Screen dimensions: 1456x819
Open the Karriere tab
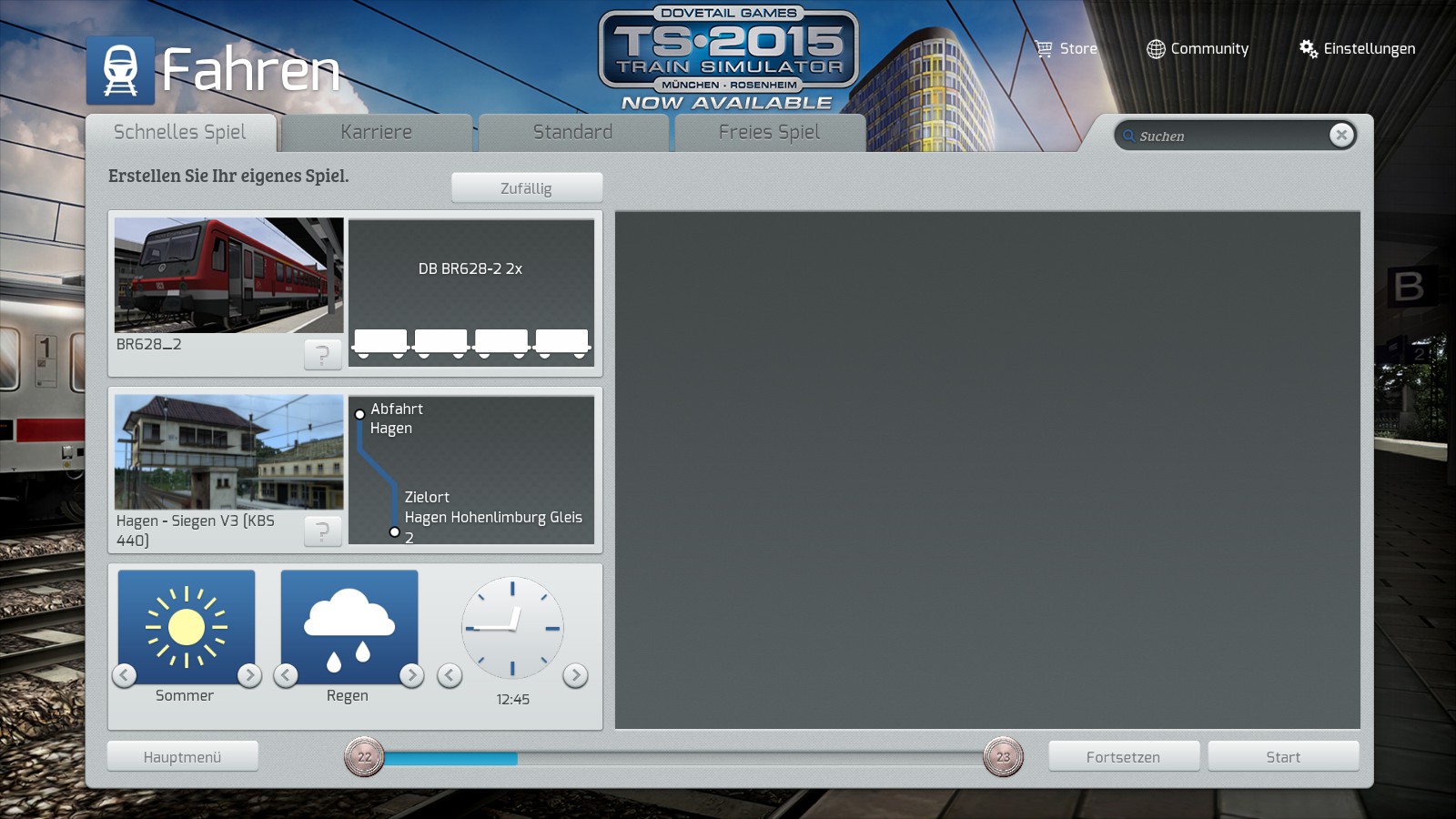[x=376, y=133]
